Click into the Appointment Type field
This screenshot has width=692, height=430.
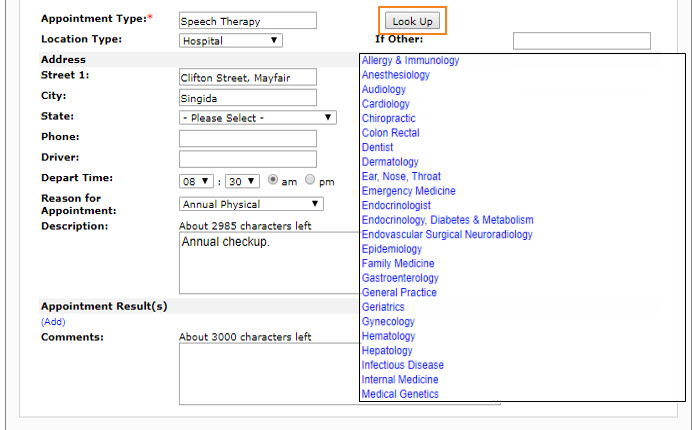click(247, 21)
